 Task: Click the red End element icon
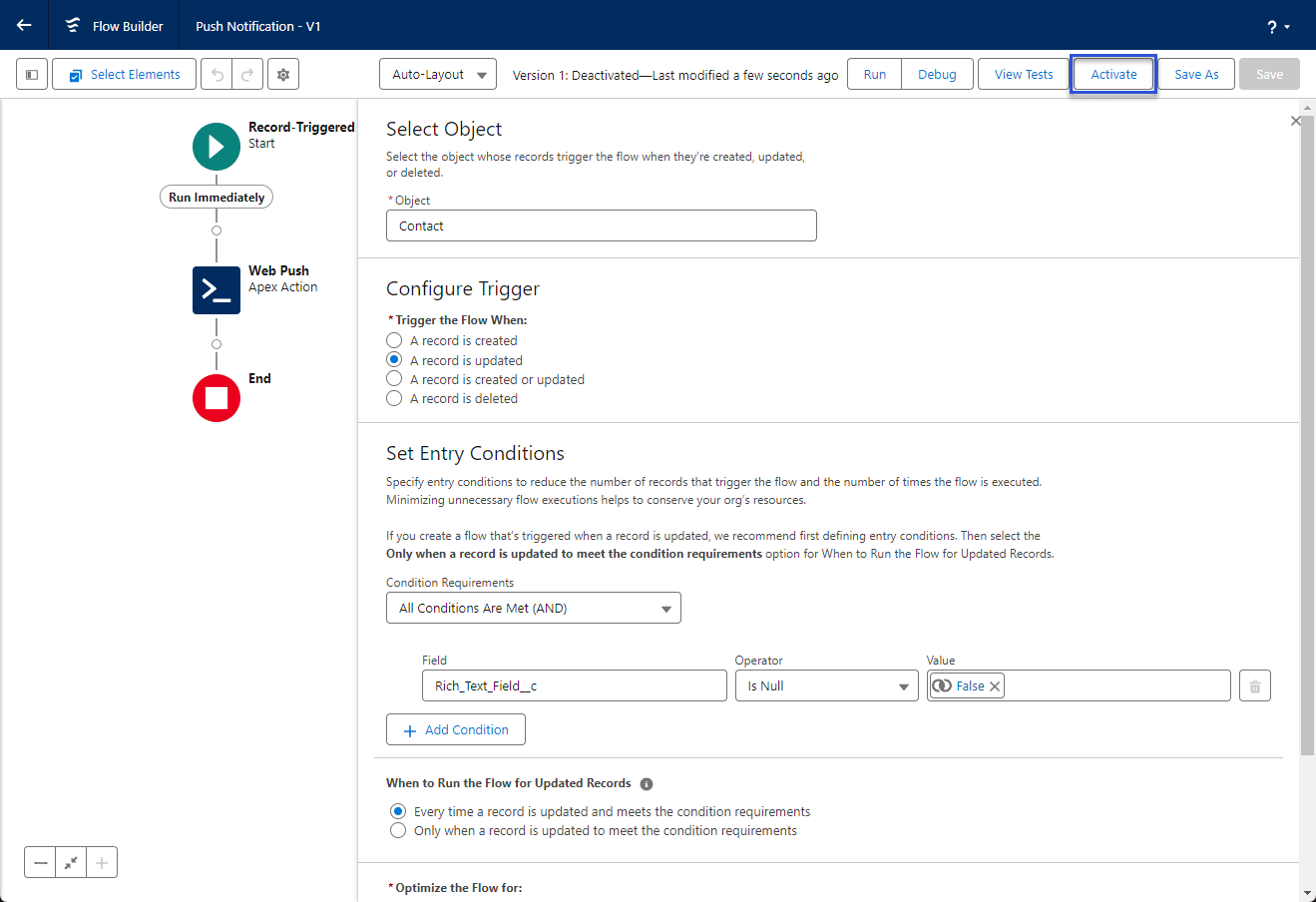coord(217,398)
